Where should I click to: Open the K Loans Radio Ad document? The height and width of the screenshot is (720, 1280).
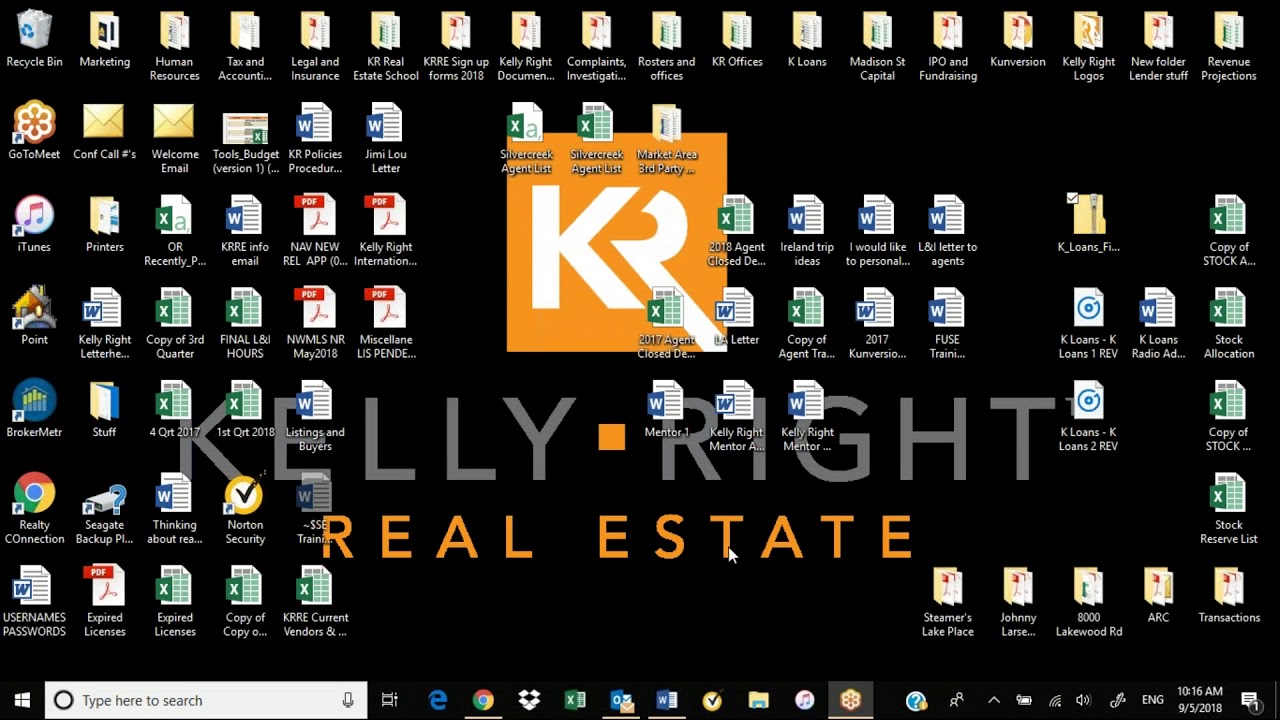[1158, 323]
